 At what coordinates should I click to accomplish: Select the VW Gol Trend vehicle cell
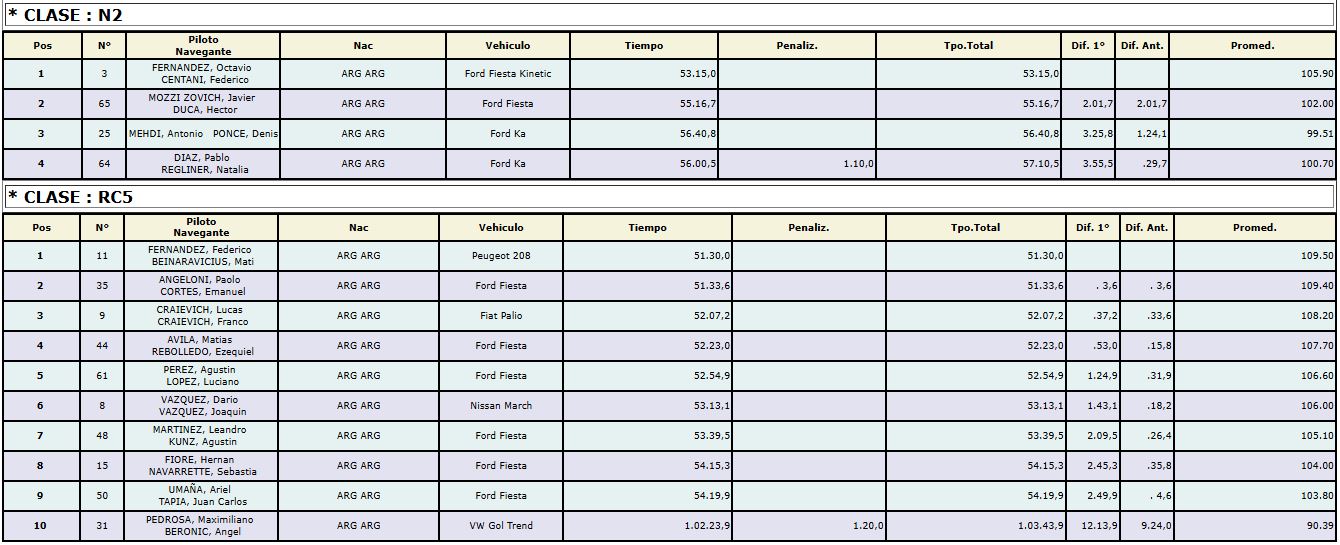click(x=501, y=526)
